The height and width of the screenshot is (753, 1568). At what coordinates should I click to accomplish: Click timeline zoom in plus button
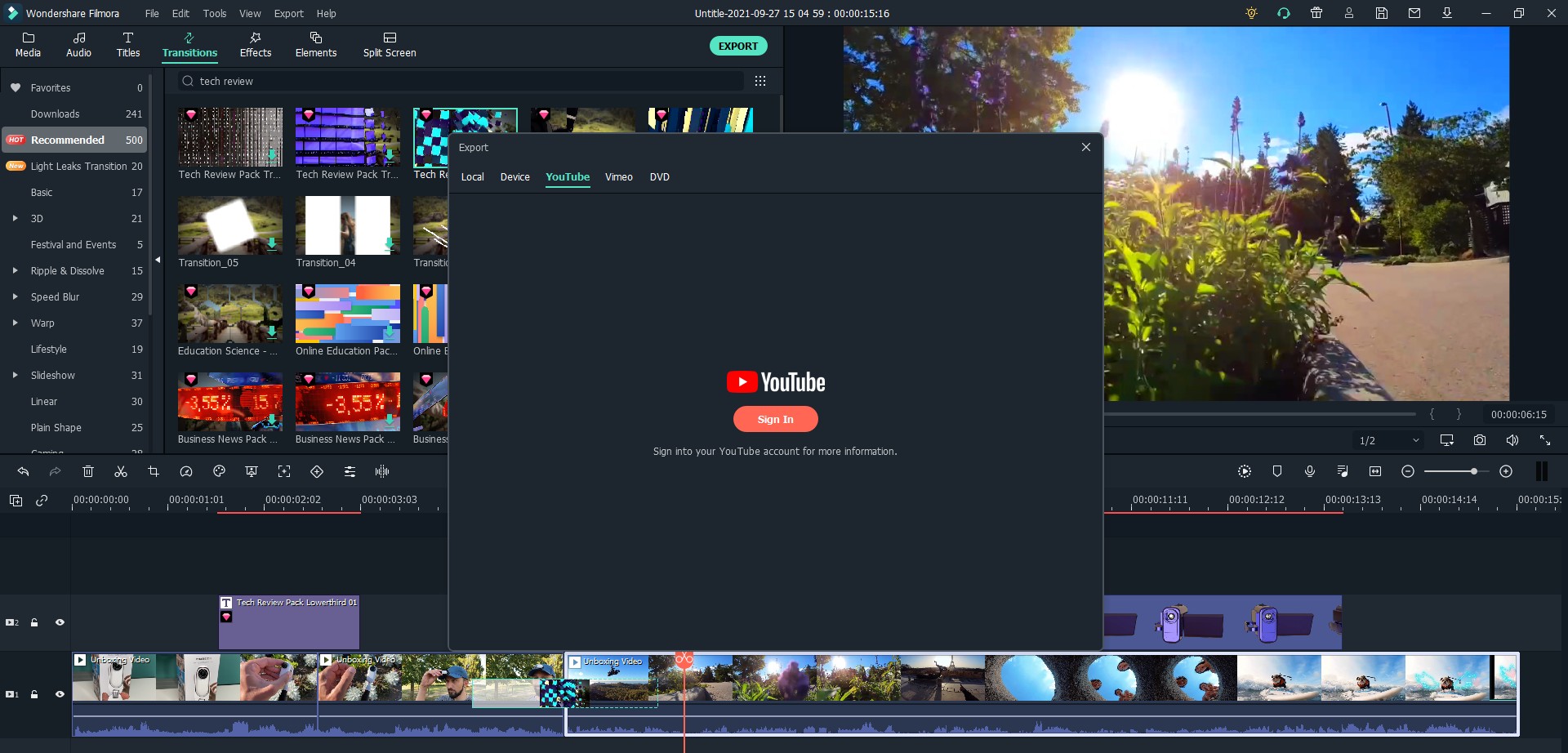pyautogui.click(x=1506, y=471)
